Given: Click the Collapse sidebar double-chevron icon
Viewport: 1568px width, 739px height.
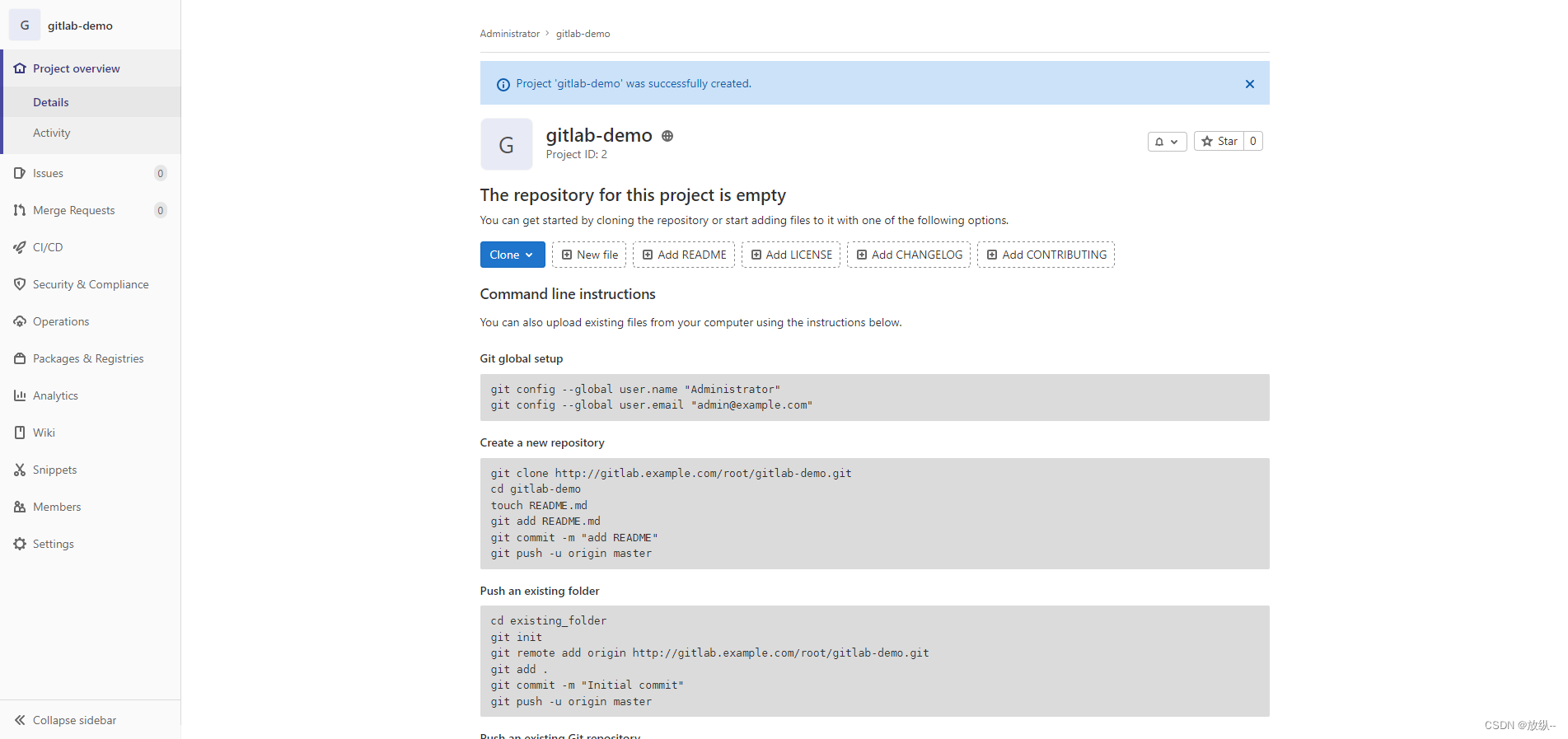Looking at the screenshot, I should (x=20, y=720).
